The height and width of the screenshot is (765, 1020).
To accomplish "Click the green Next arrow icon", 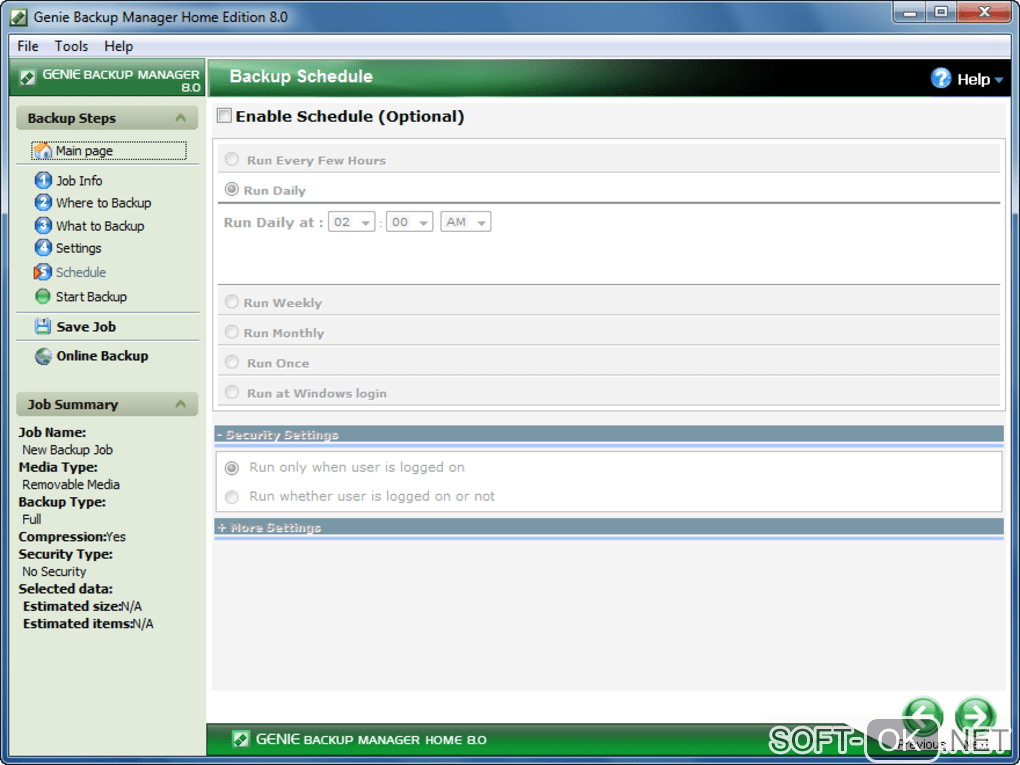I will click(975, 716).
